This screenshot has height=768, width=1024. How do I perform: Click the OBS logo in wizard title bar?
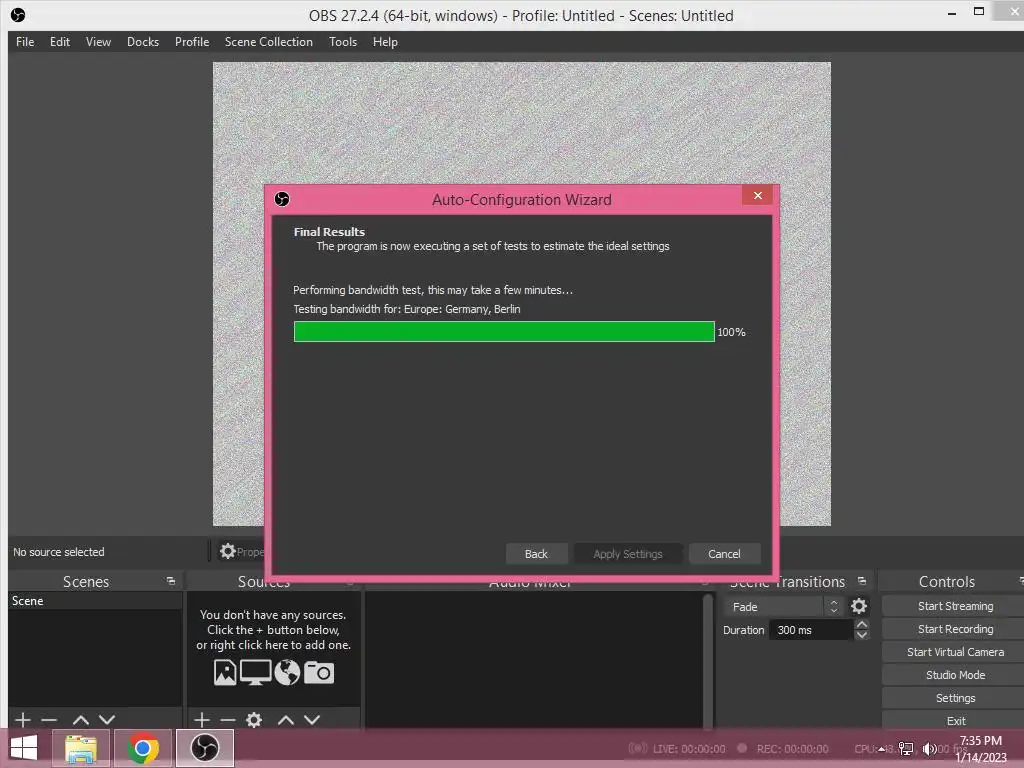pyautogui.click(x=282, y=199)
